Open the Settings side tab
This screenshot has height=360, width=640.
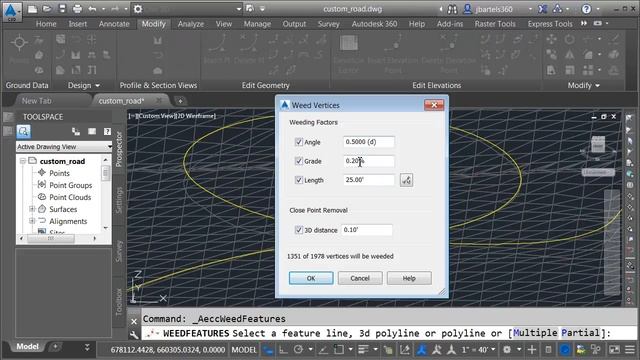pos(119,200)
